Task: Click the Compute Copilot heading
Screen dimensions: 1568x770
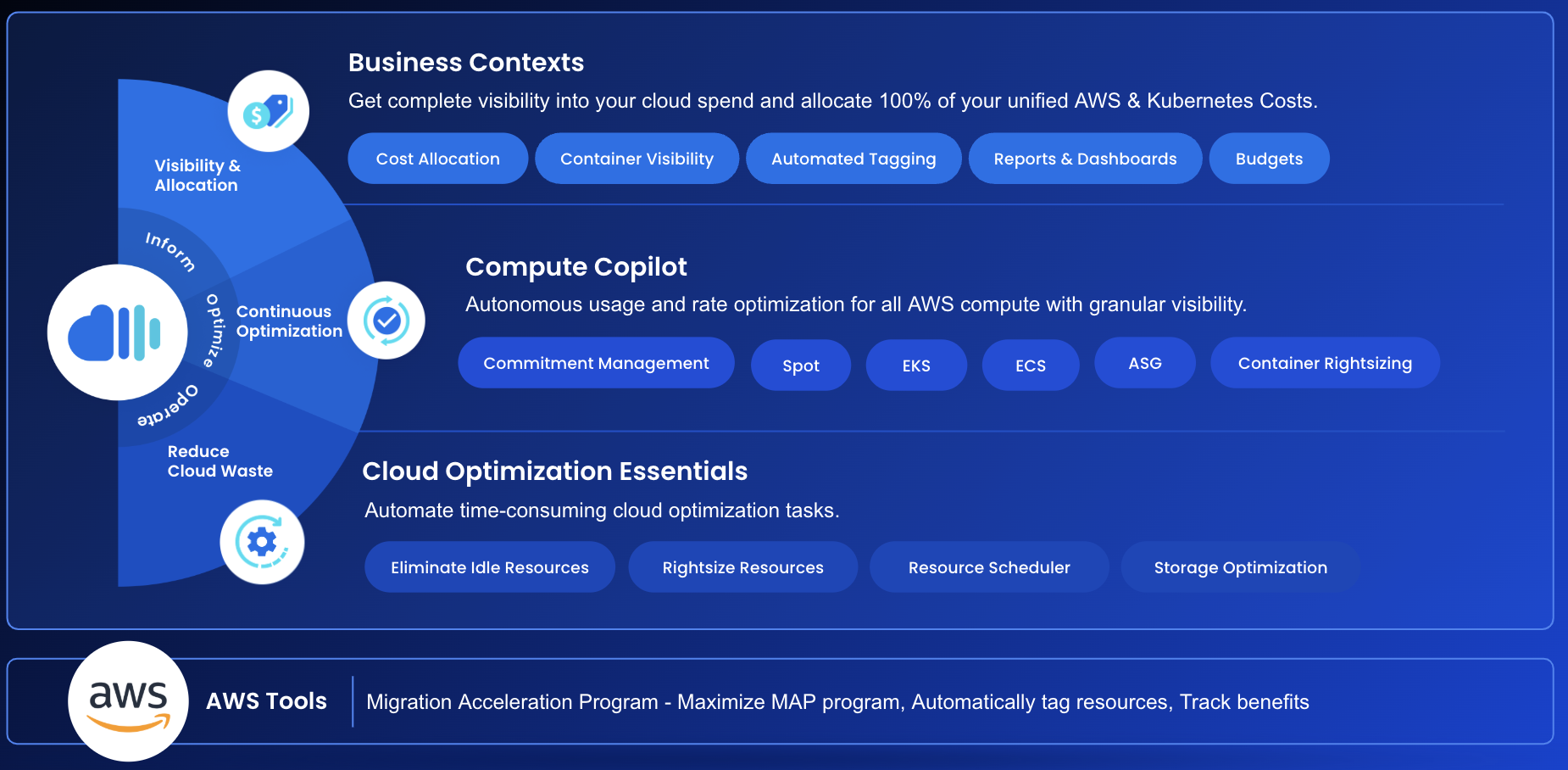Action: click(x=576, y=267)
